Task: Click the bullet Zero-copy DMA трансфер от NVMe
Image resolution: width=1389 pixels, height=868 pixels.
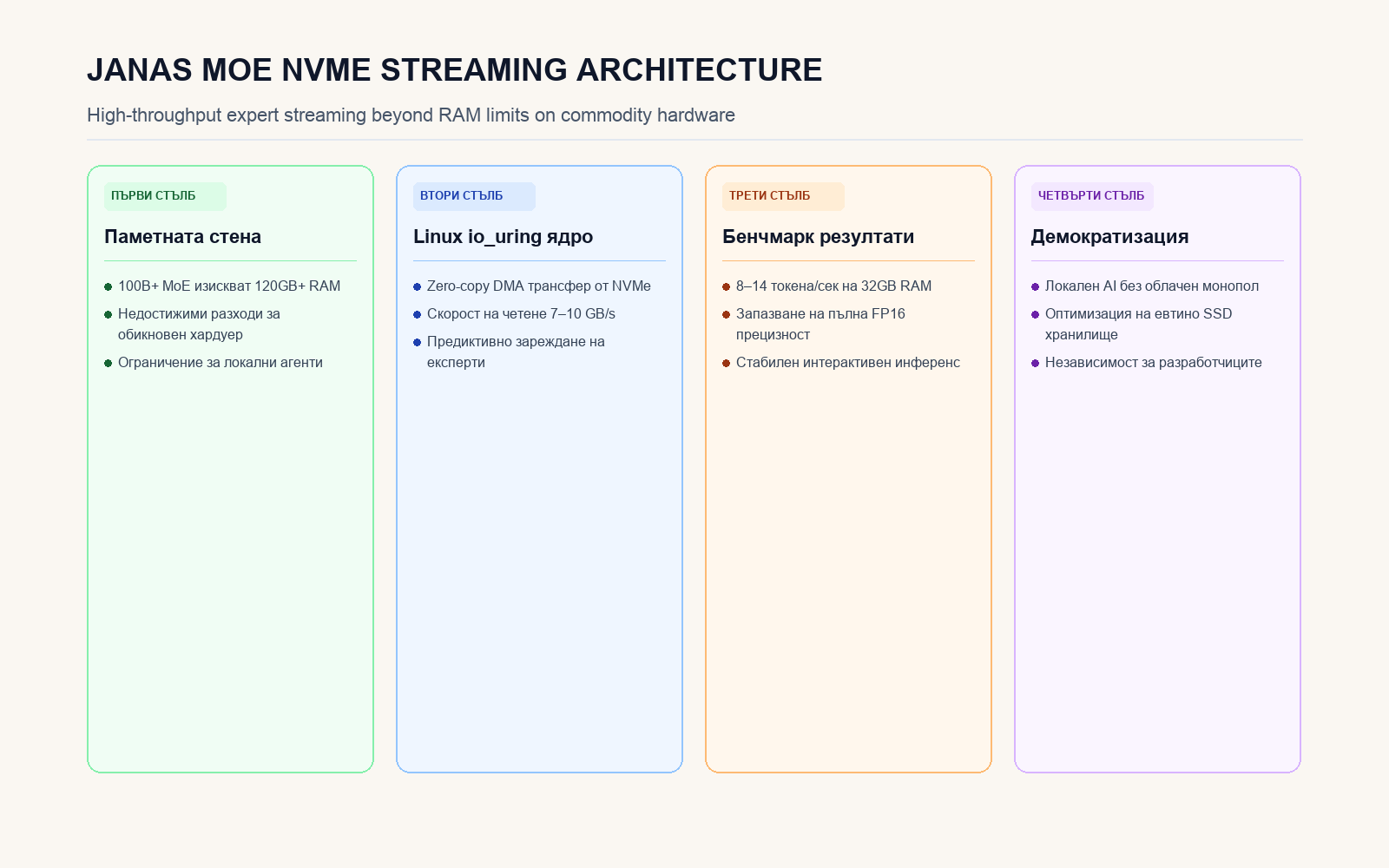Action: point(532,286)
